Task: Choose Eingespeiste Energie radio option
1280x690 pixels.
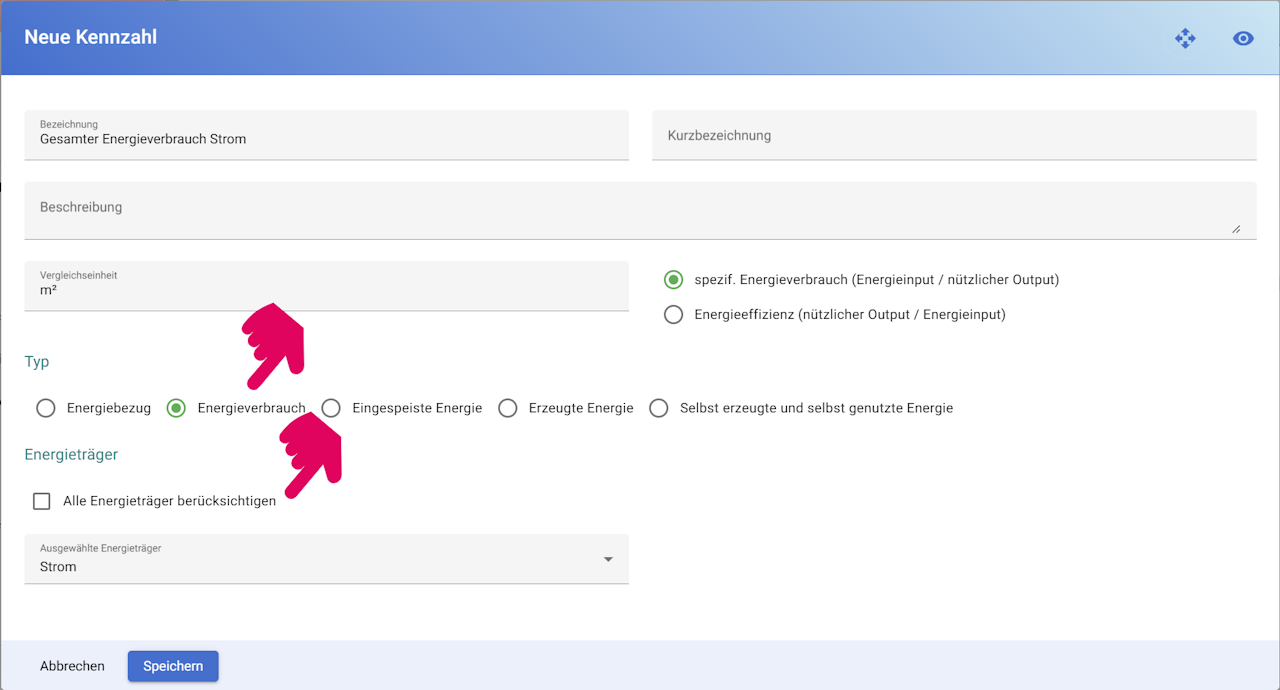Action: tap(331, 408)
